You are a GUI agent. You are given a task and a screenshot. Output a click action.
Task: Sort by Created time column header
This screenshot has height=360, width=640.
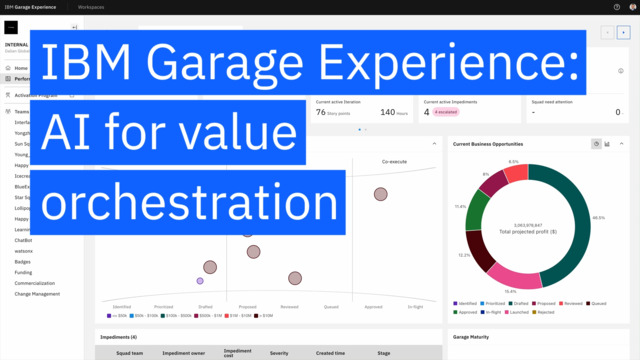click(330, 353)
